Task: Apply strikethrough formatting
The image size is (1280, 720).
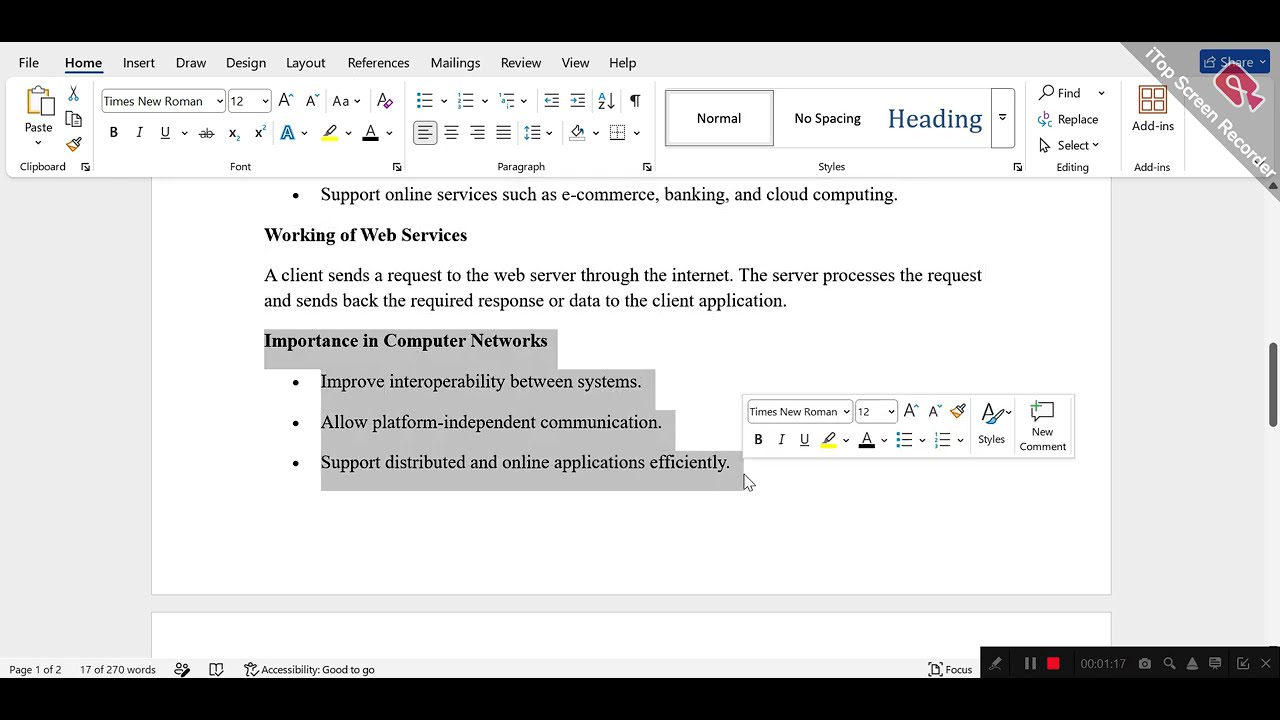Action: 206,133
